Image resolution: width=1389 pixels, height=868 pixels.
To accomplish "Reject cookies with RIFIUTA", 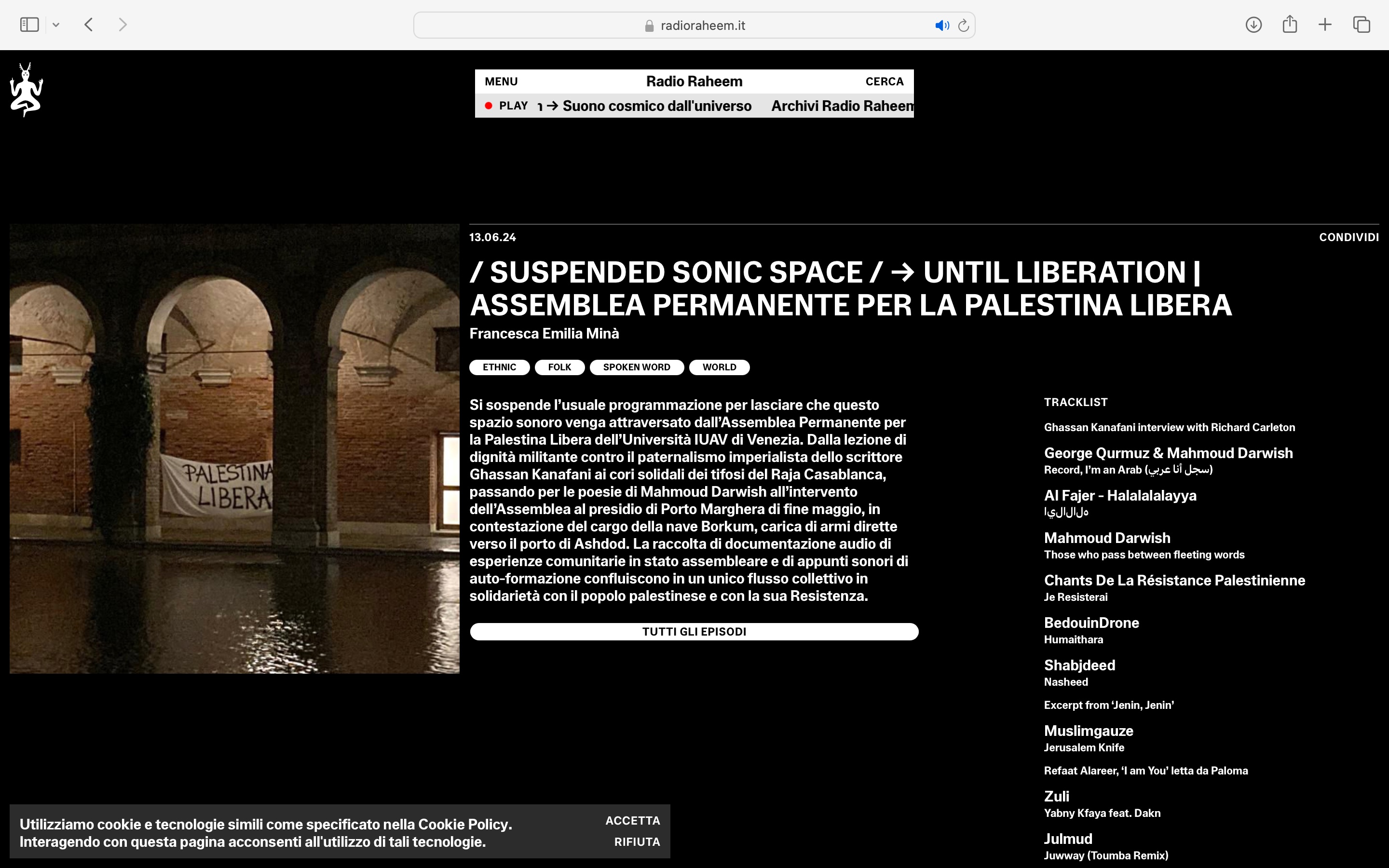I will pyautogui.click(x=637, y=842).
